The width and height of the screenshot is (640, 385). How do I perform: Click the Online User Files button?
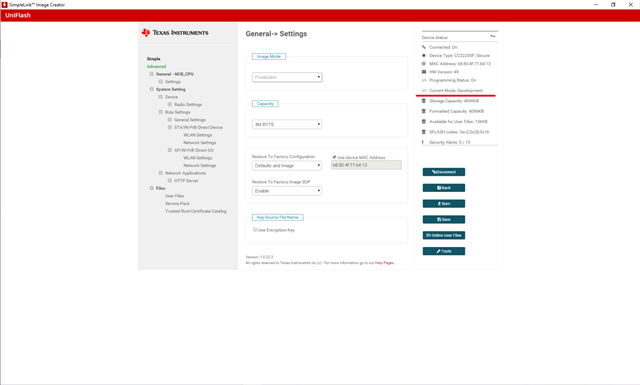tap(444, 235)
